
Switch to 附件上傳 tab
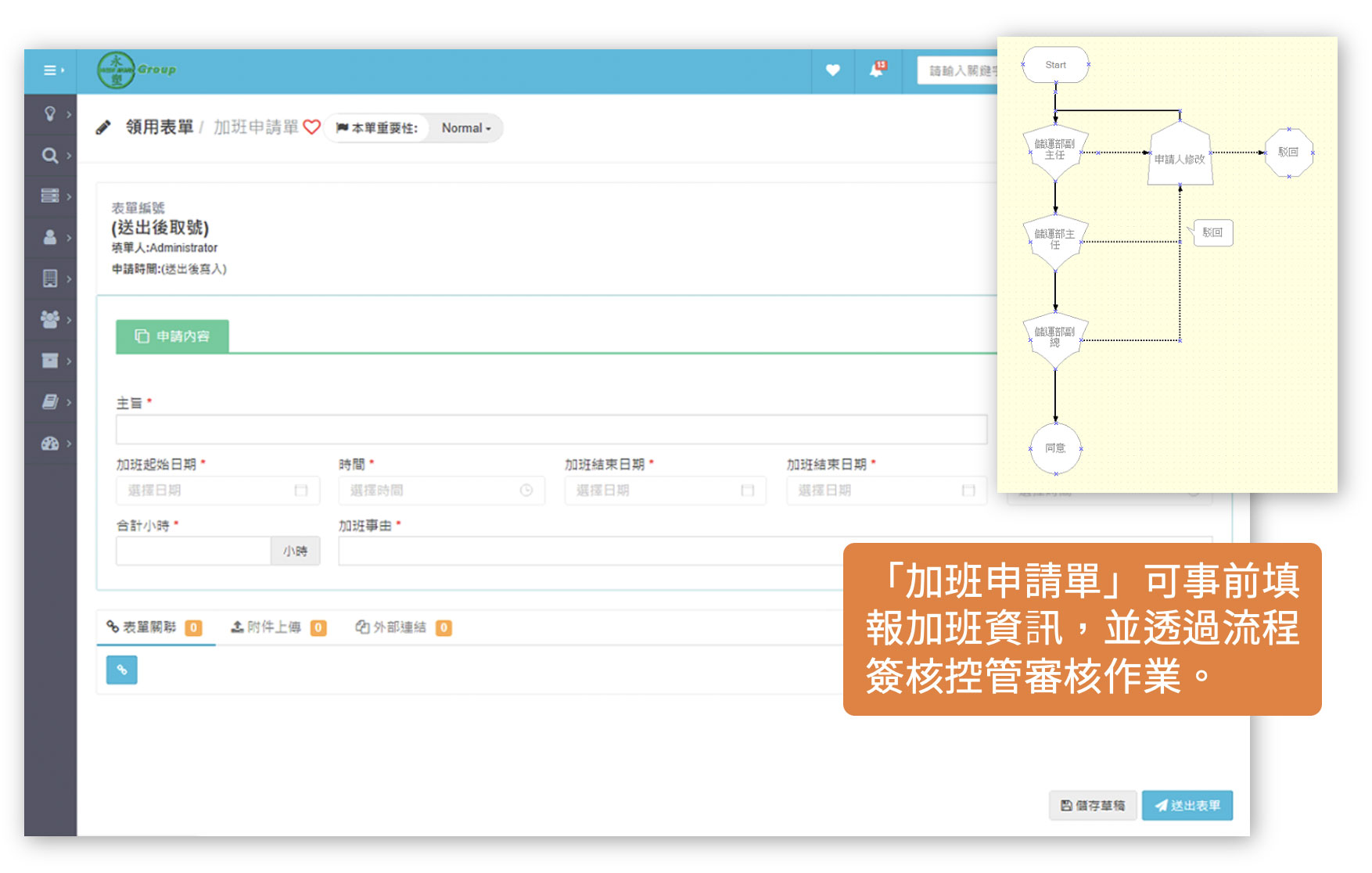[278, 627]
